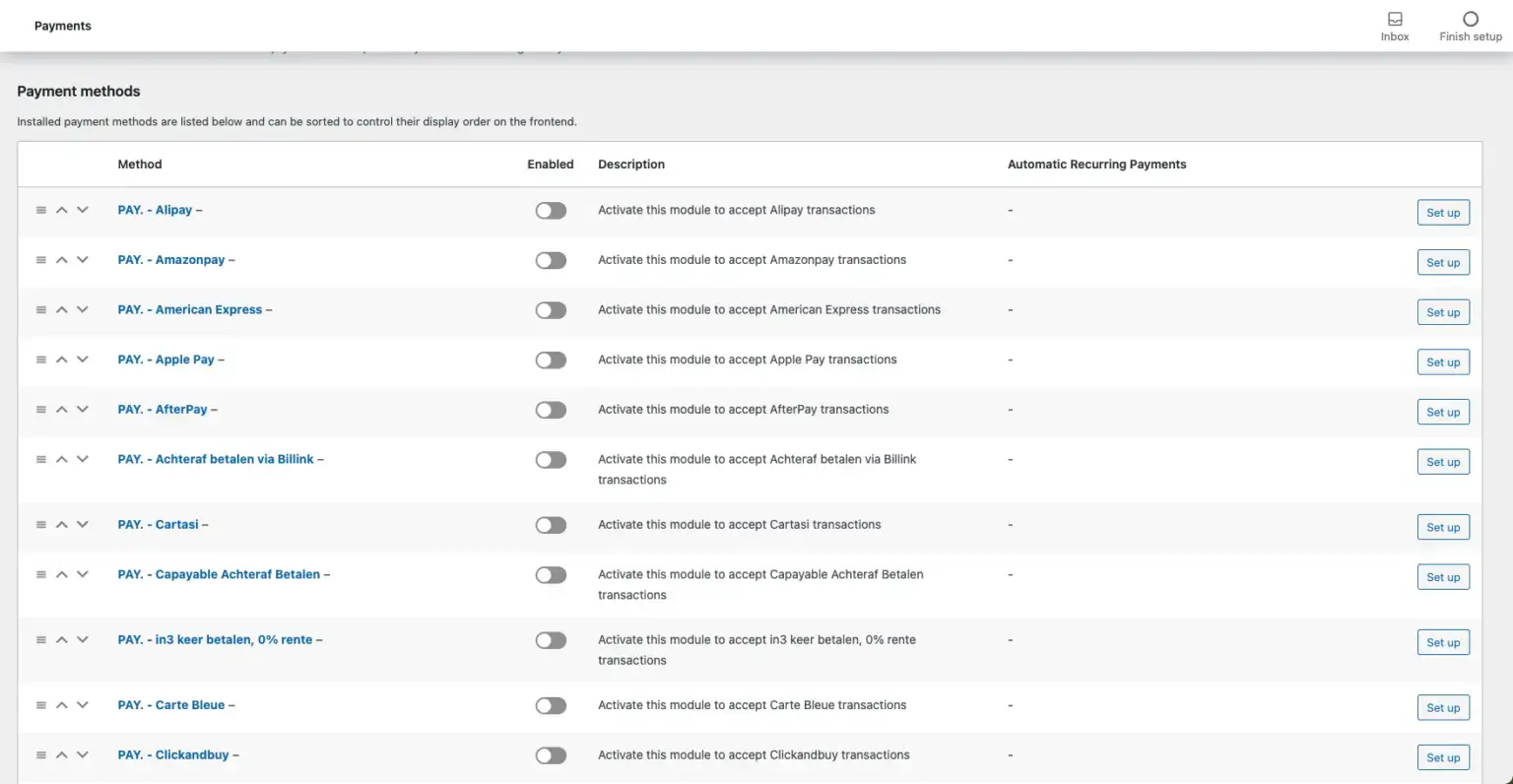
Task: Click drag handle on Carte Bleue row
Action: point(41,705)
